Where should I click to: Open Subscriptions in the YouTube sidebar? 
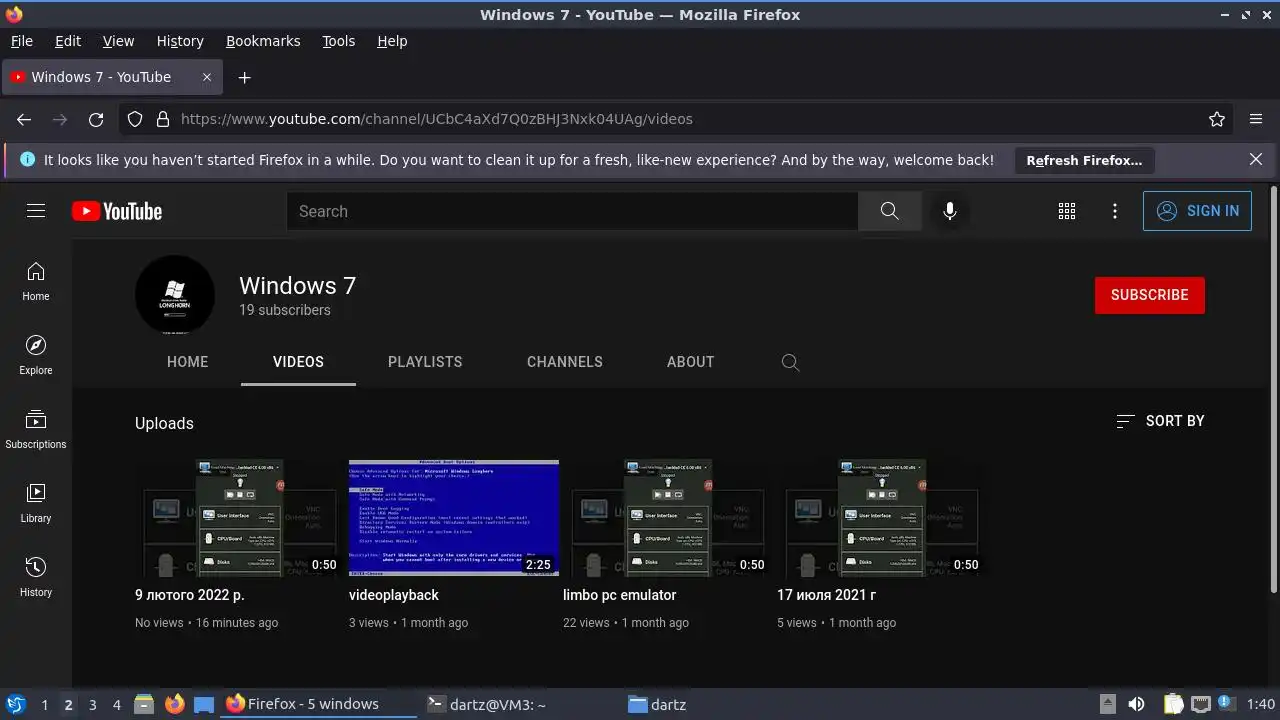pos(36,429)
